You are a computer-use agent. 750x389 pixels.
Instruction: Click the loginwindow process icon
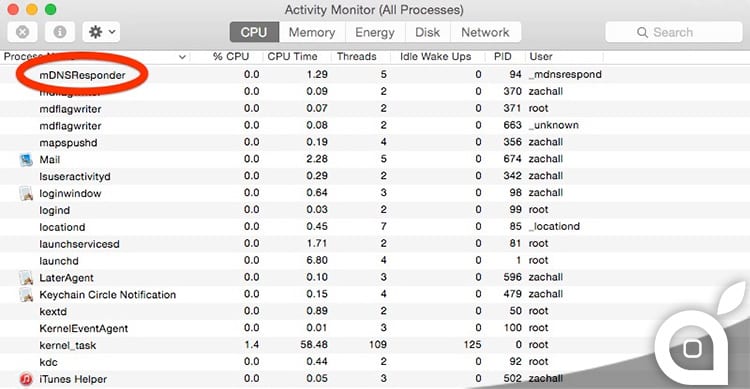tap(26, 193)
